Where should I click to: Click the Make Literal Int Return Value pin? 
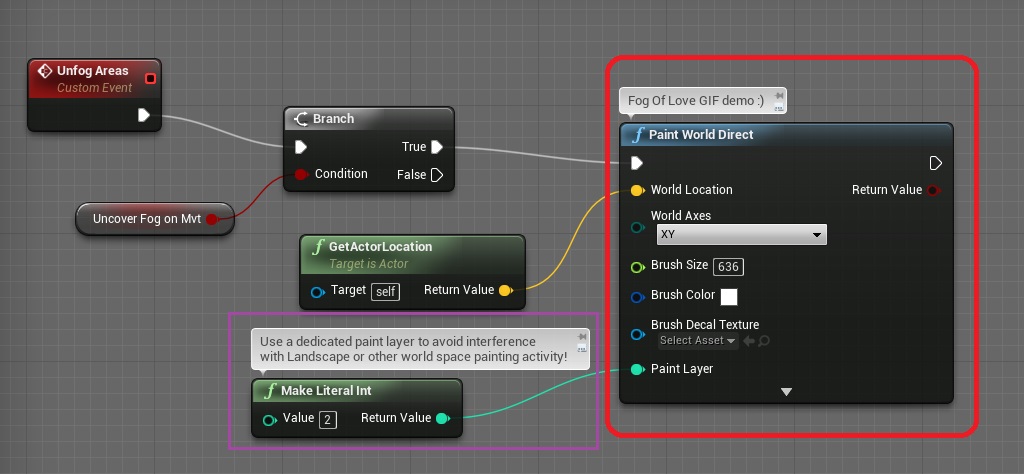coord(442,419)
